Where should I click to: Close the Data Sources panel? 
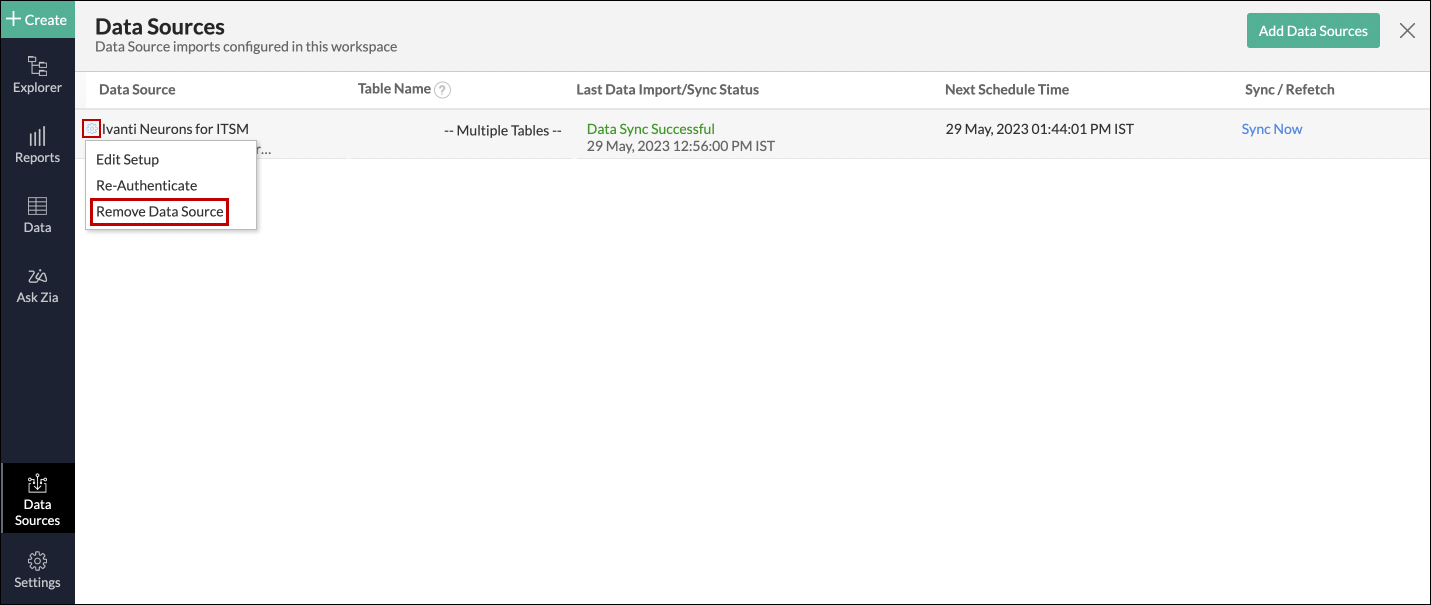point(1407,30)
